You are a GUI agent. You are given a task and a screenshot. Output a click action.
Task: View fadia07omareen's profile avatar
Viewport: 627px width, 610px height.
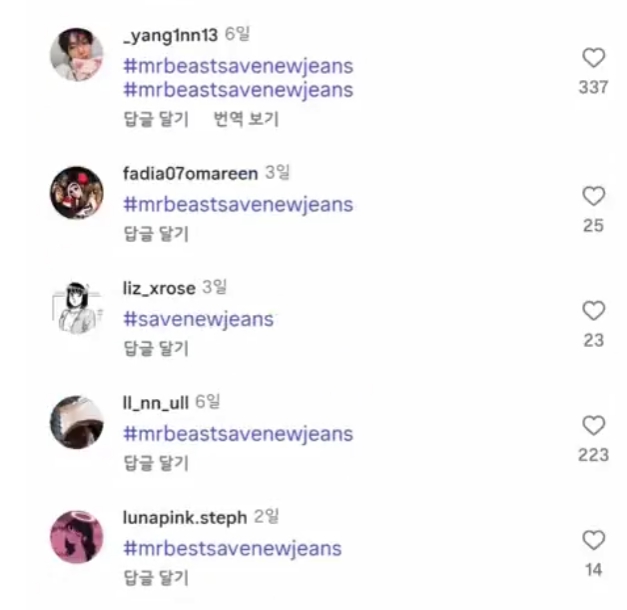pyautogui.click(x=77, y=193)
